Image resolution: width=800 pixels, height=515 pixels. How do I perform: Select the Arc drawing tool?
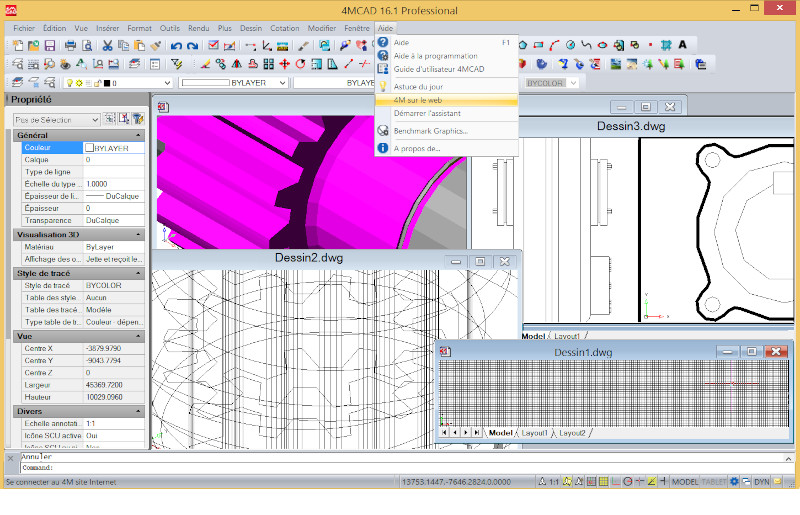[555, 45]
